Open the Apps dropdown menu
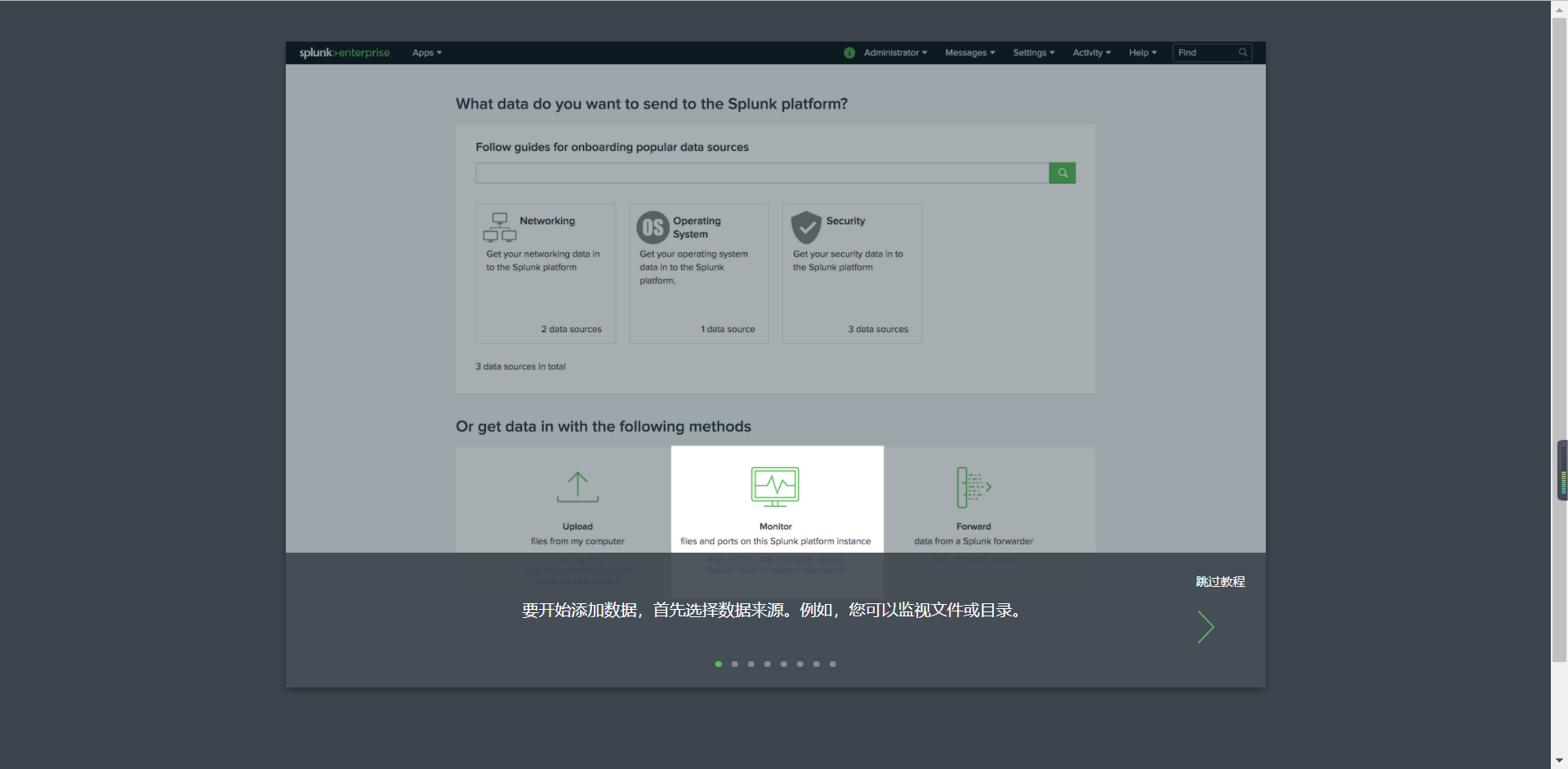This screenshot has height=769, width=1568. (x=427, y=53)
